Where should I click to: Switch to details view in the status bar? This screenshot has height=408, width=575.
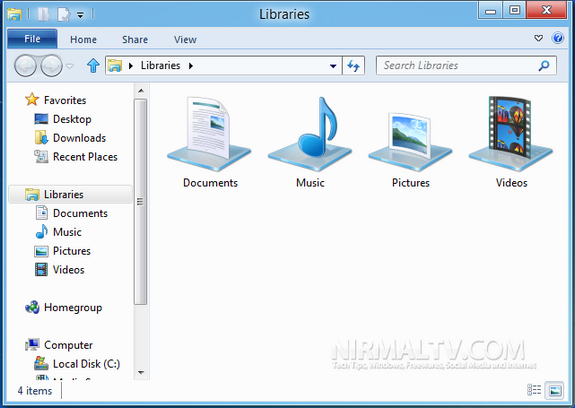click(534, 390)
